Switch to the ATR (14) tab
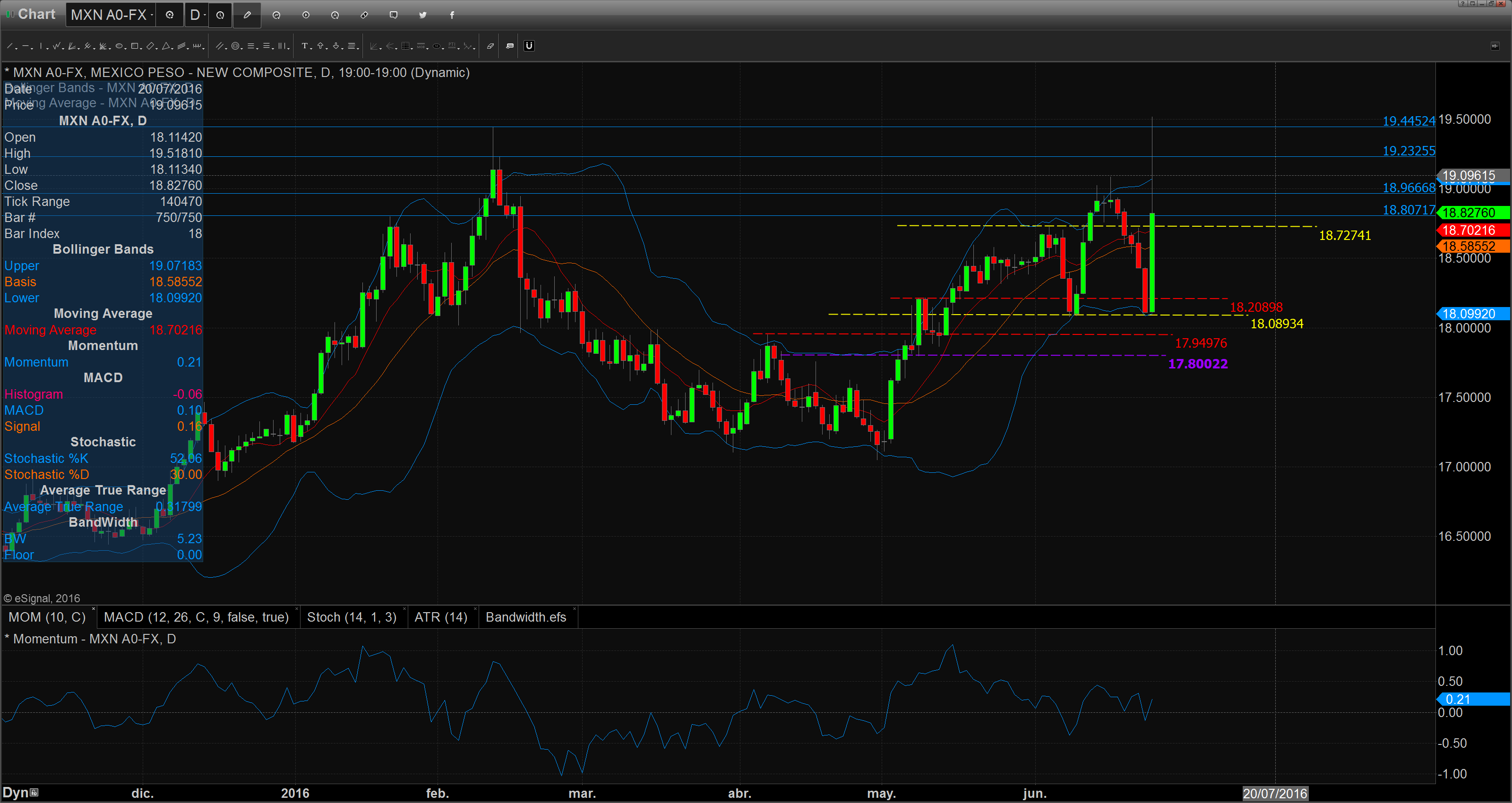 (x=441, y=617)
